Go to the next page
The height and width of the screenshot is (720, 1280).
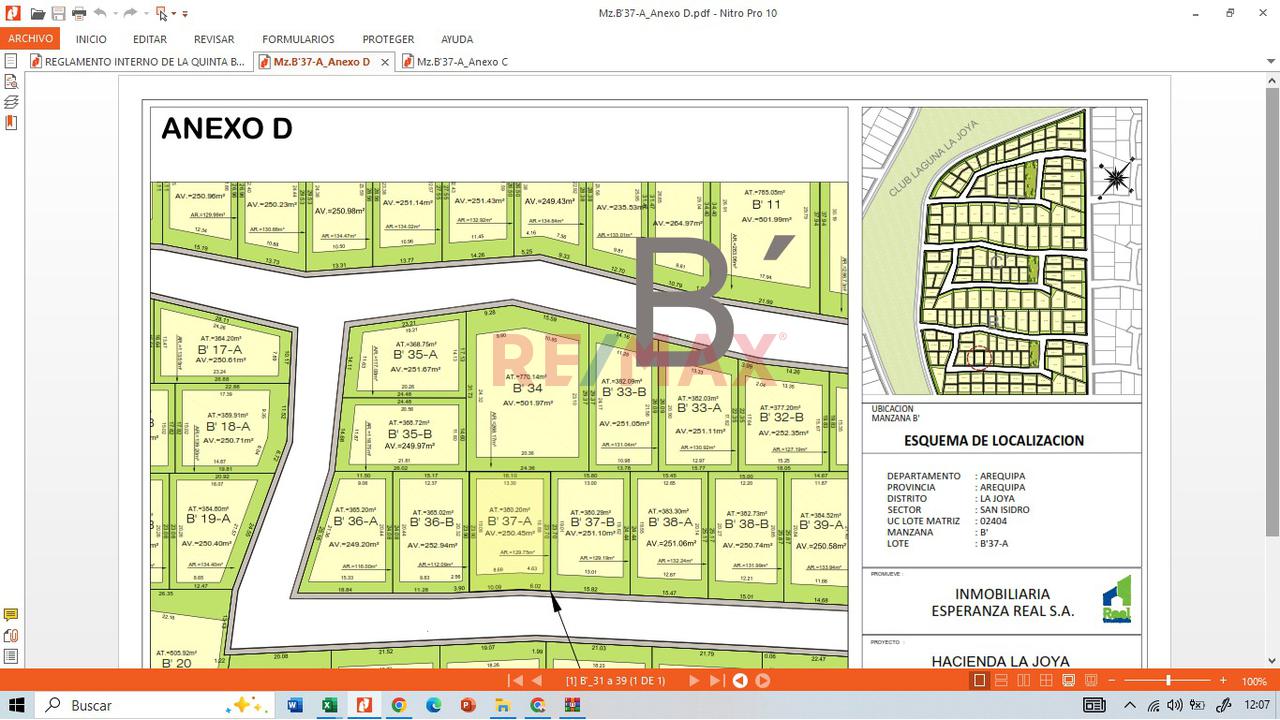(x=694, y=681)
